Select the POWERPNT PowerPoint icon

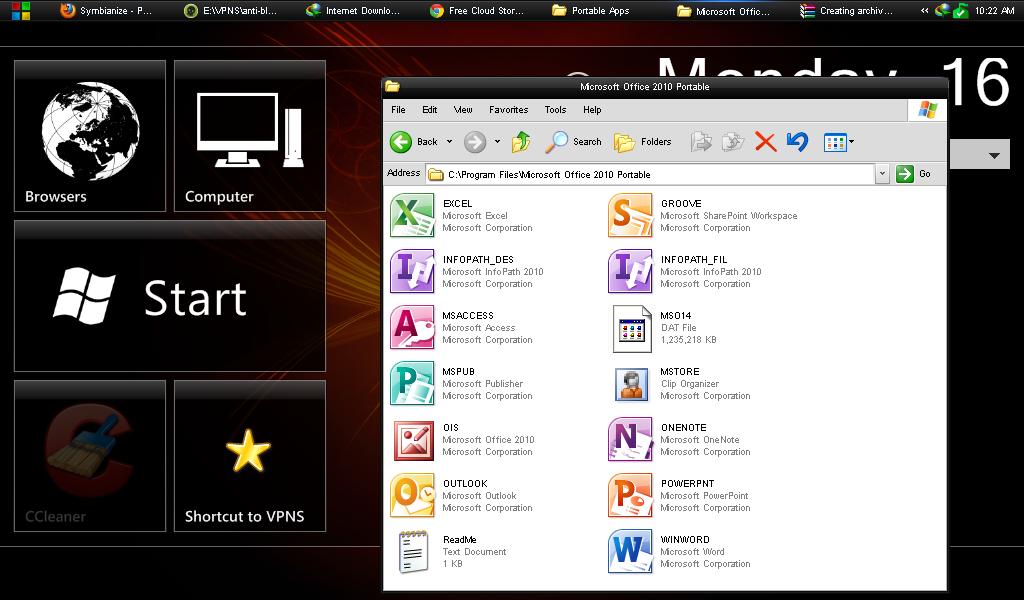pyautogui.click(x=630, y=496)
